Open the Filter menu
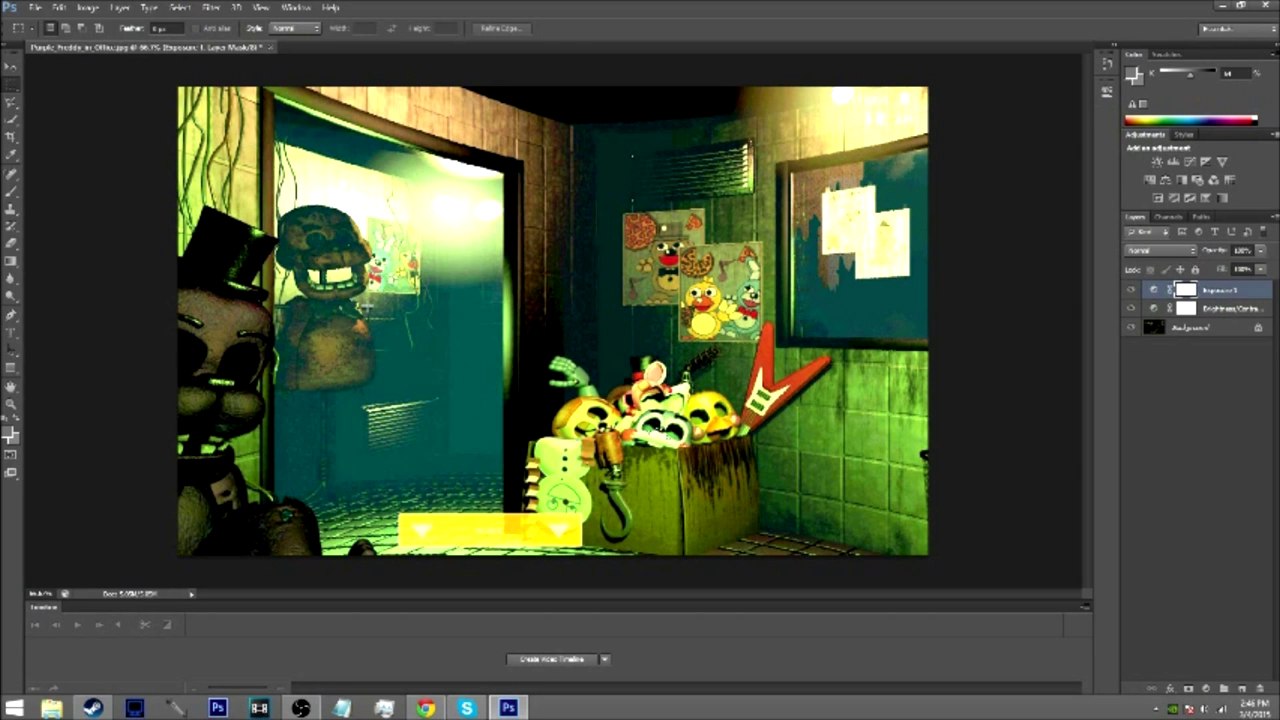Viewport: 1280px width, 720px height. (211, 7)
